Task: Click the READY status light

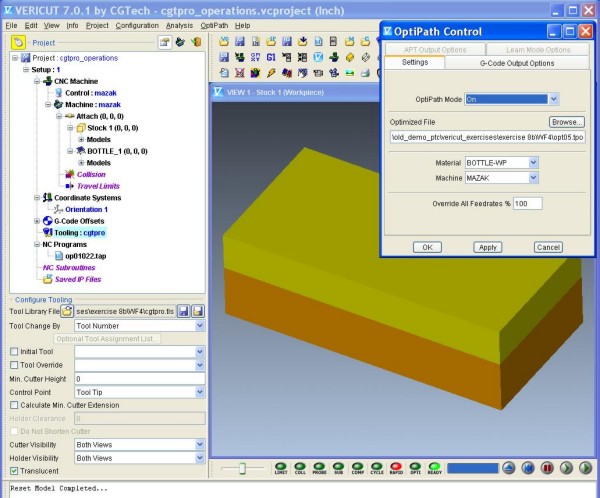Action: tap(434, 468)
